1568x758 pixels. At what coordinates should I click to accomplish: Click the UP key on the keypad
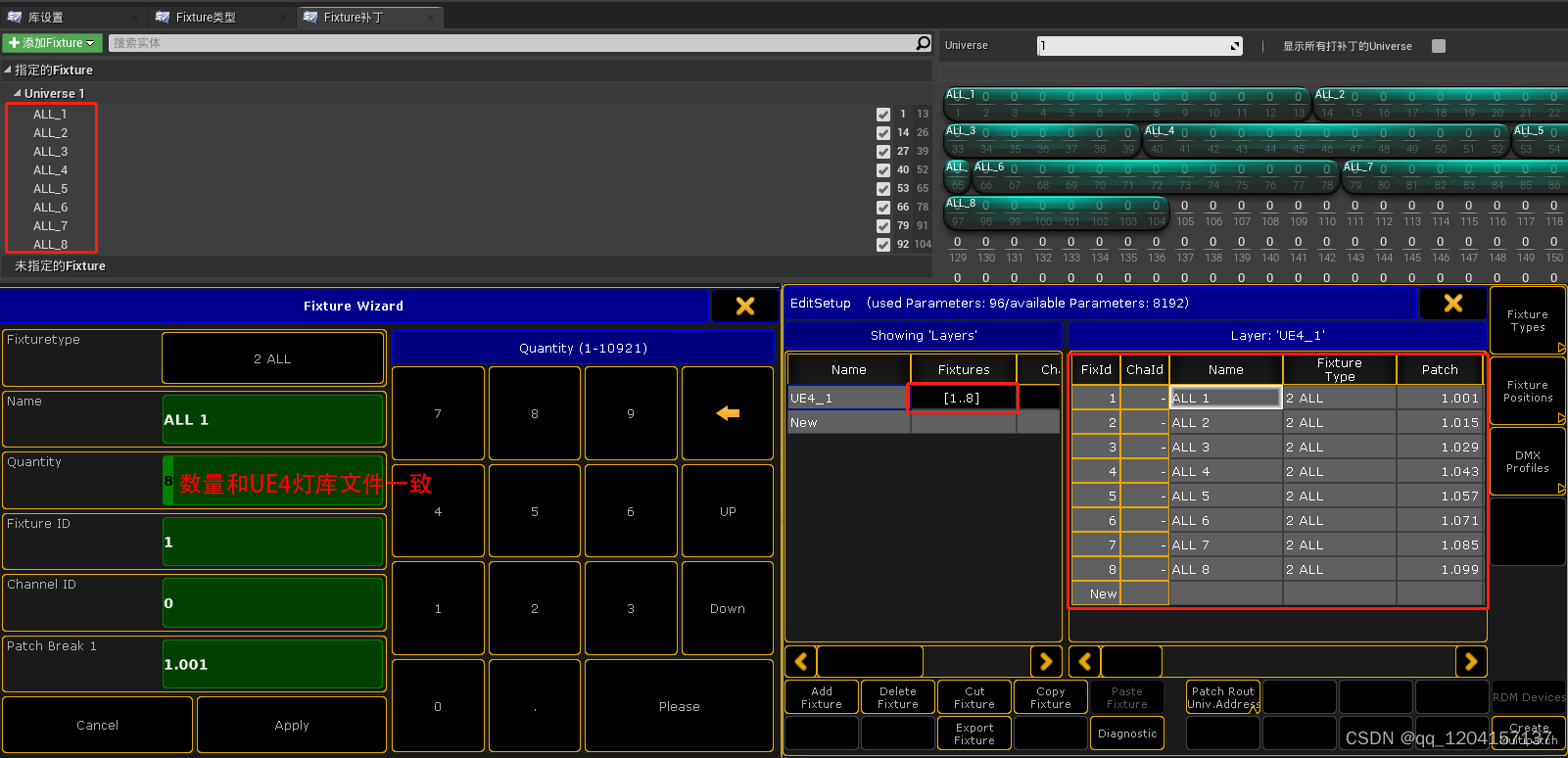pyautogui.click(x=728, y=511)
